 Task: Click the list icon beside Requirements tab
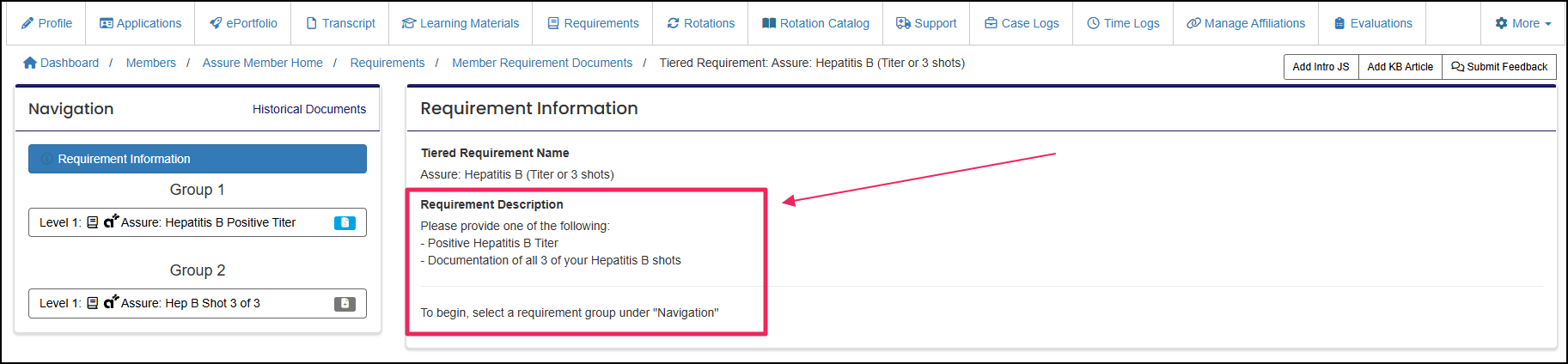(x=553, y=23)
